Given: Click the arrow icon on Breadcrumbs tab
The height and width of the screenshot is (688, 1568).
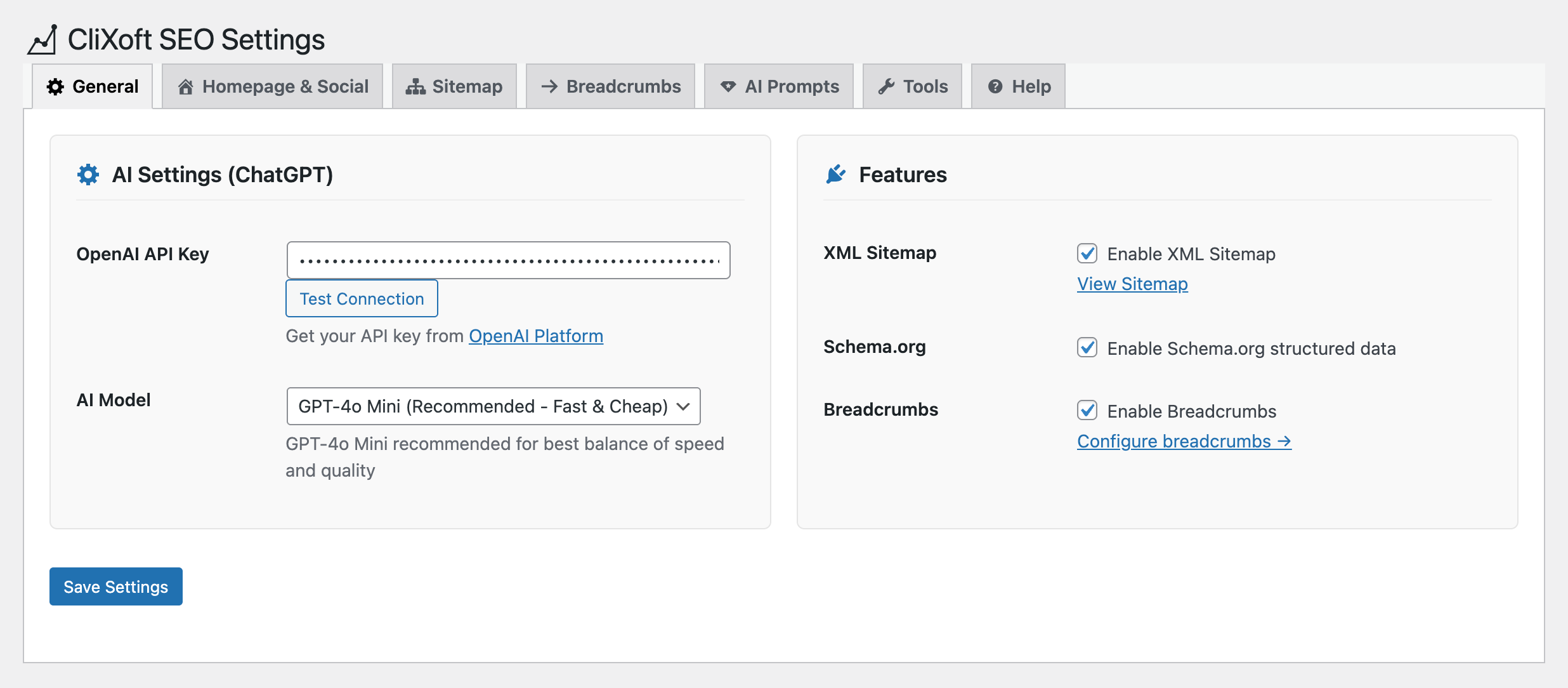Looking at the screenshot, I should [549, 87].
